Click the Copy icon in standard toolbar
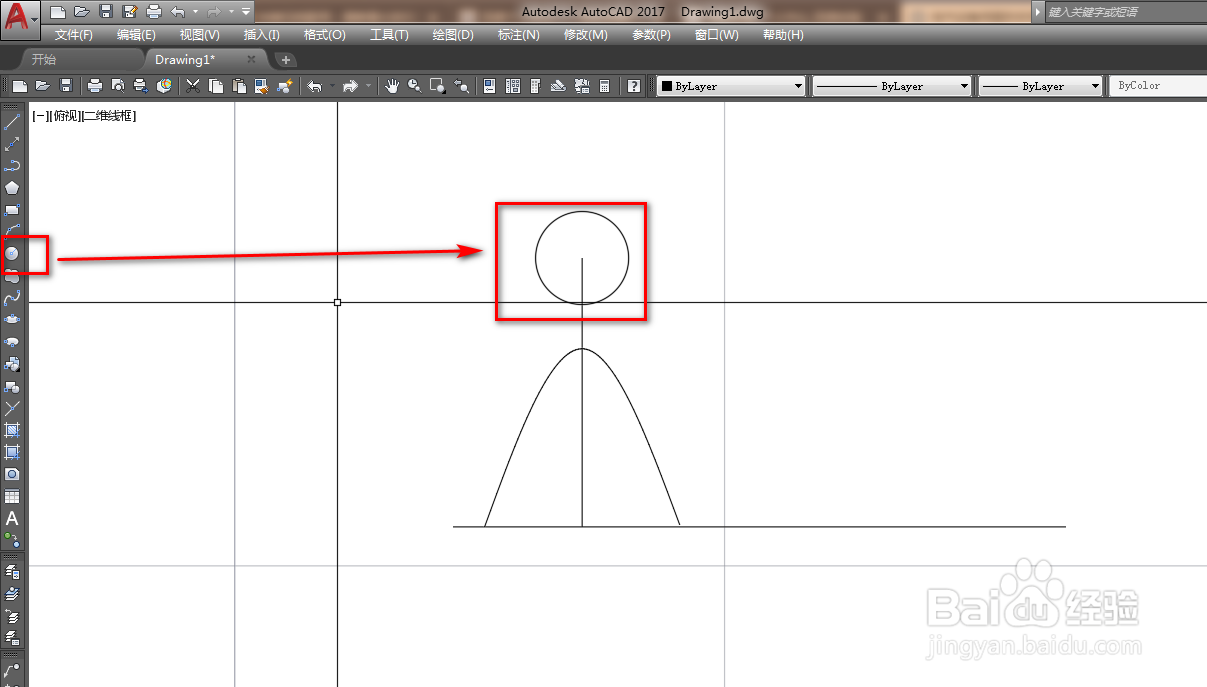The width and height of the screenshot is (1207, 687). (216, 86)
